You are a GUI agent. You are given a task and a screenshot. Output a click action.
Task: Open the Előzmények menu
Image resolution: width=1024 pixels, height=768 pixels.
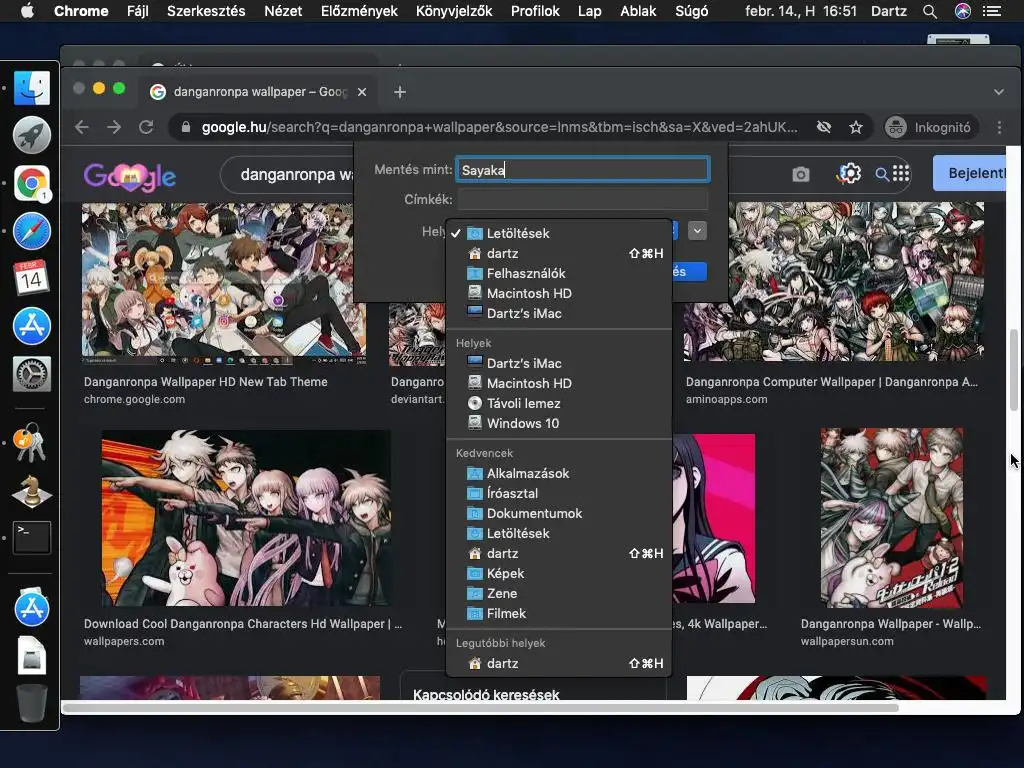click(x=359, y=11)
